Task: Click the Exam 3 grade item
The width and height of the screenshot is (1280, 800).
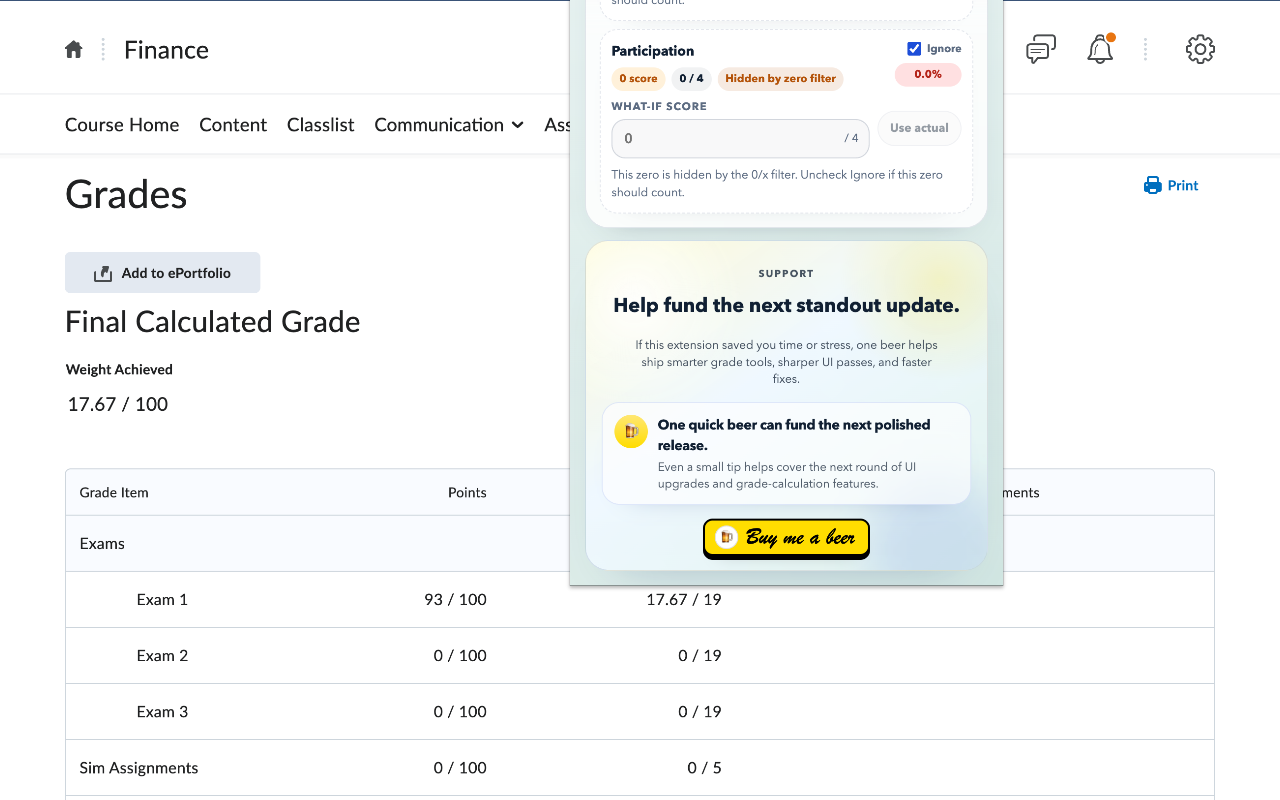Action: click(x=162, y=712)
